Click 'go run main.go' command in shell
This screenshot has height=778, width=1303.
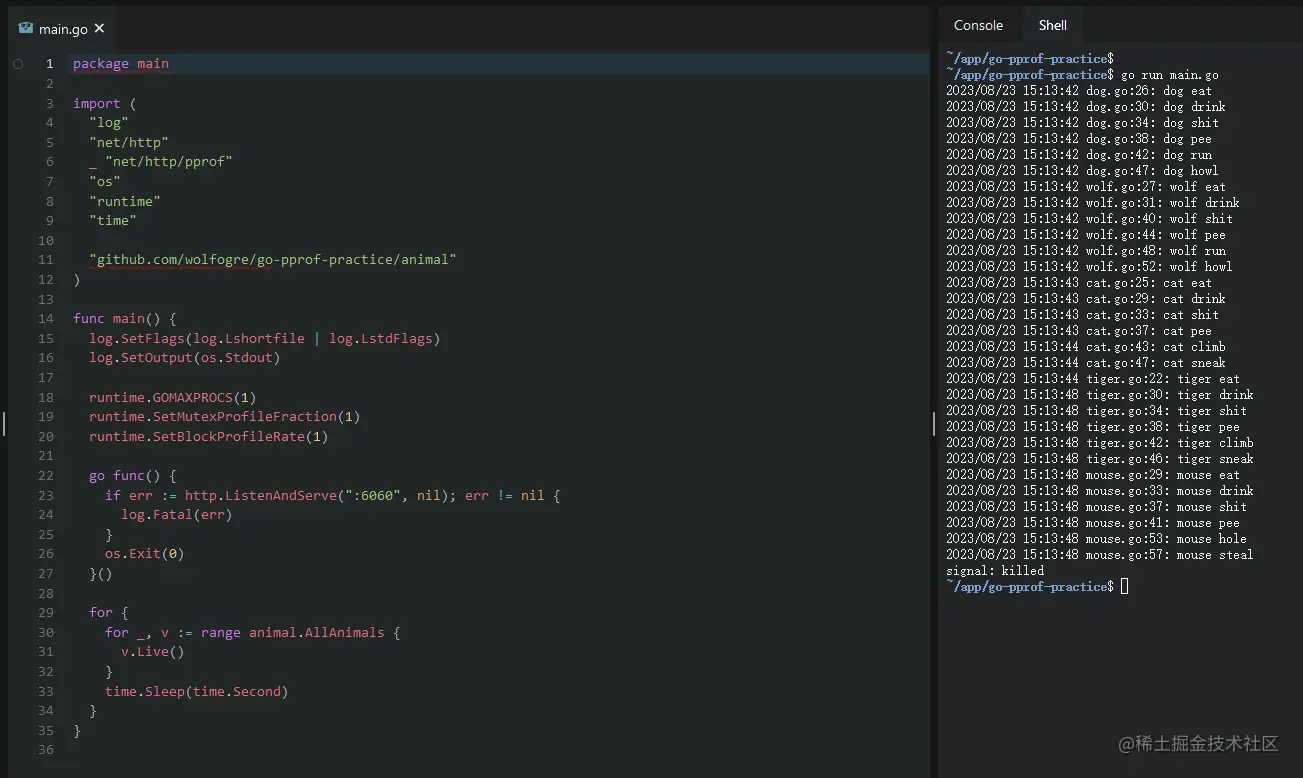(x=1169, y=75)
